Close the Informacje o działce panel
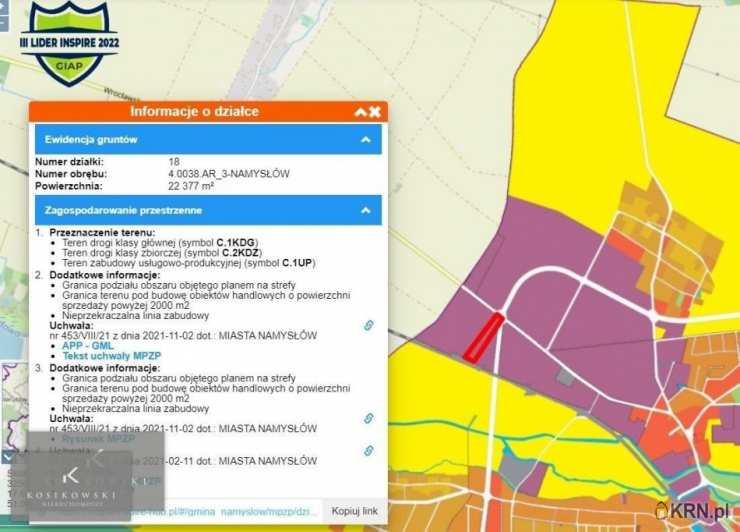This screenshot has height=532, width=740. tap(375, 112)
